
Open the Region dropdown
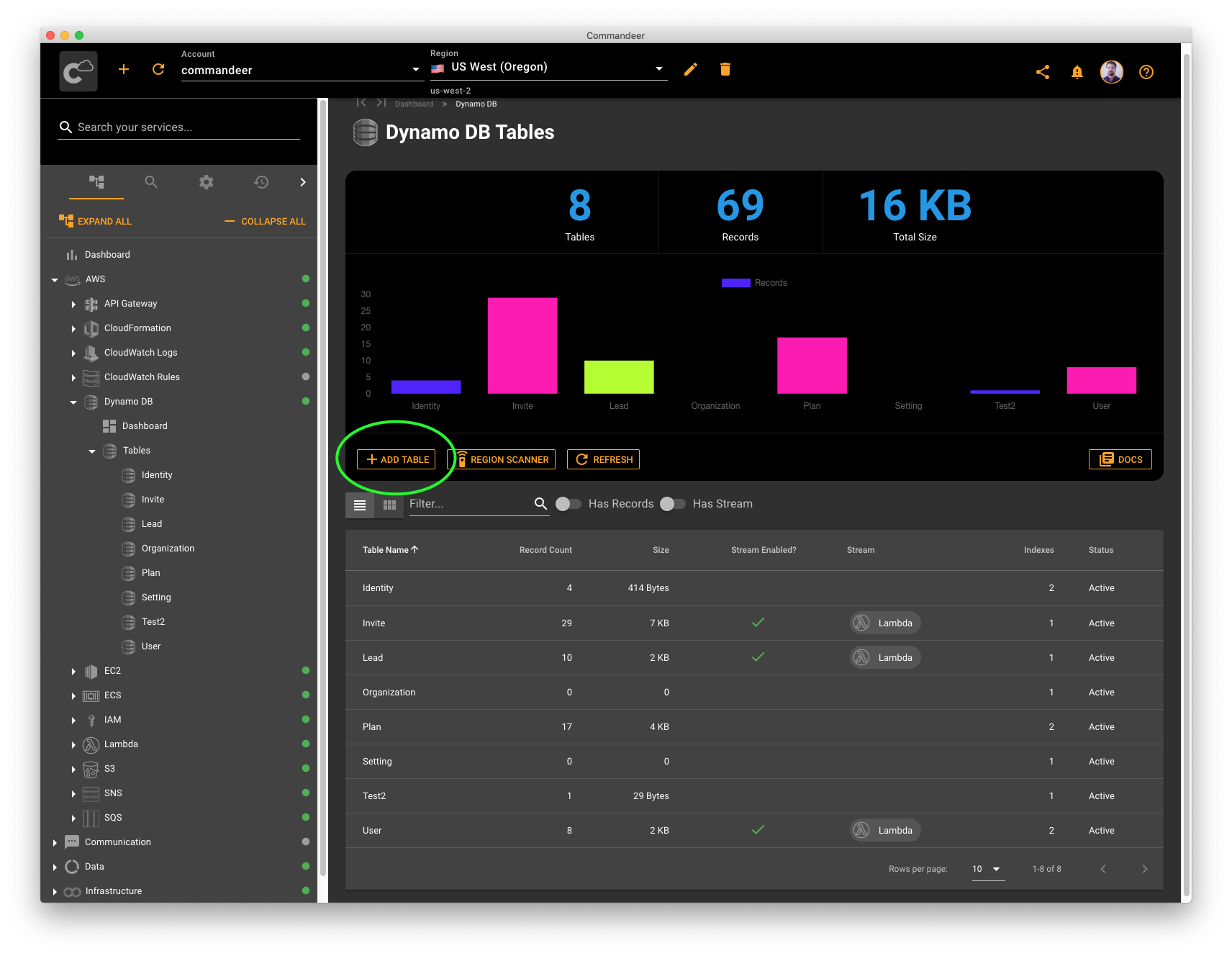548,68
